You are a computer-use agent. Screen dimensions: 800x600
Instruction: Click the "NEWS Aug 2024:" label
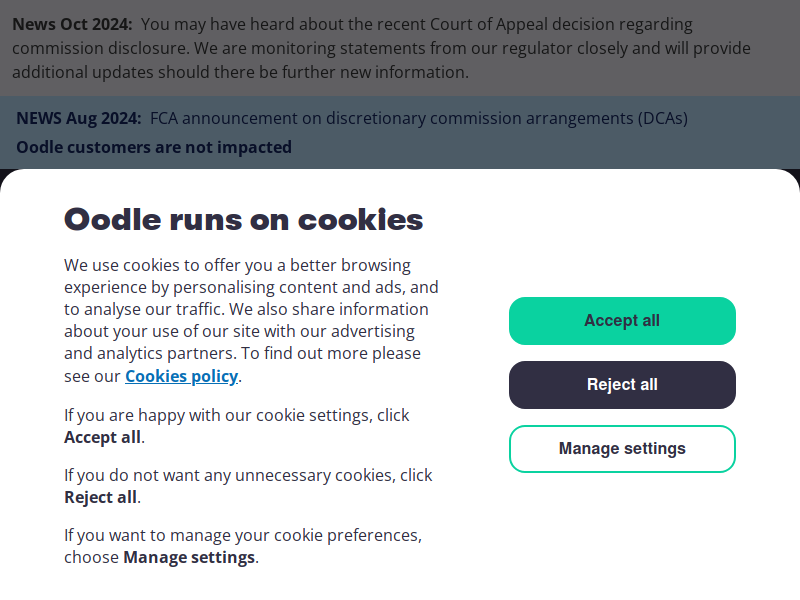click(x=79, y=118)
